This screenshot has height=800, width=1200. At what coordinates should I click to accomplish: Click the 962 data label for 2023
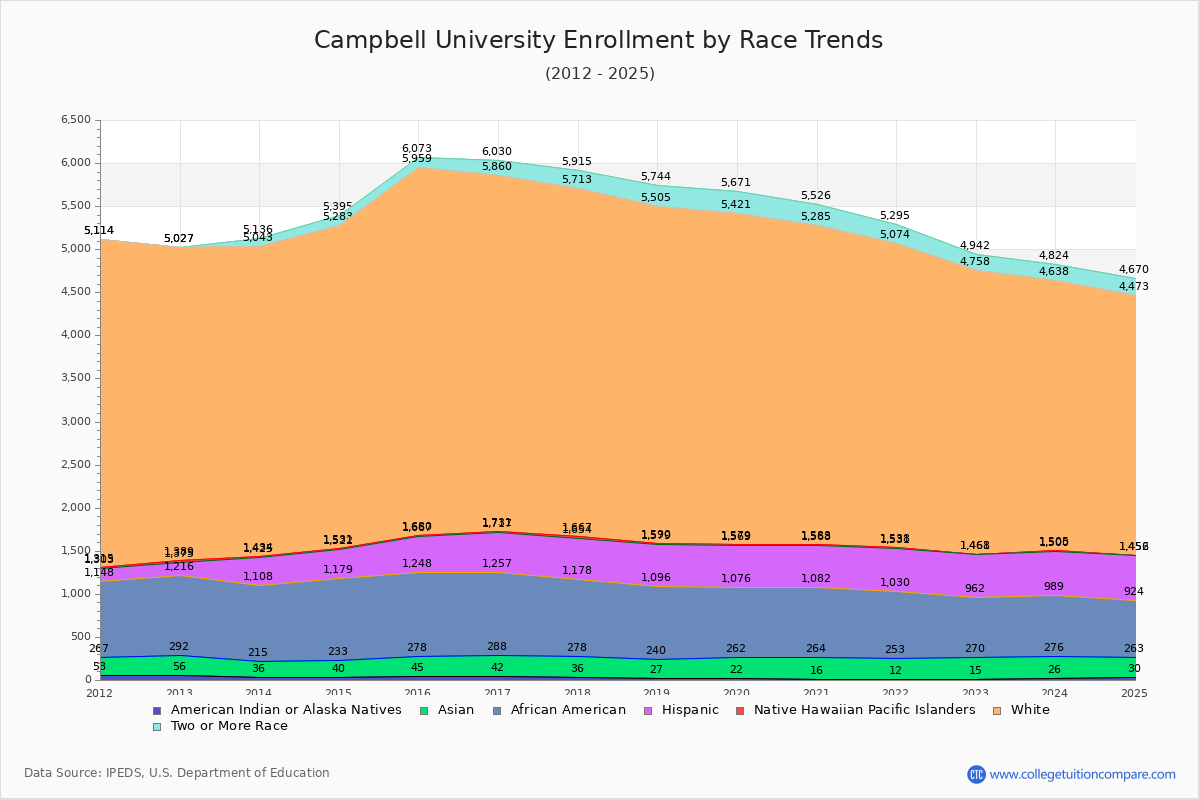[x=975, y=588]
